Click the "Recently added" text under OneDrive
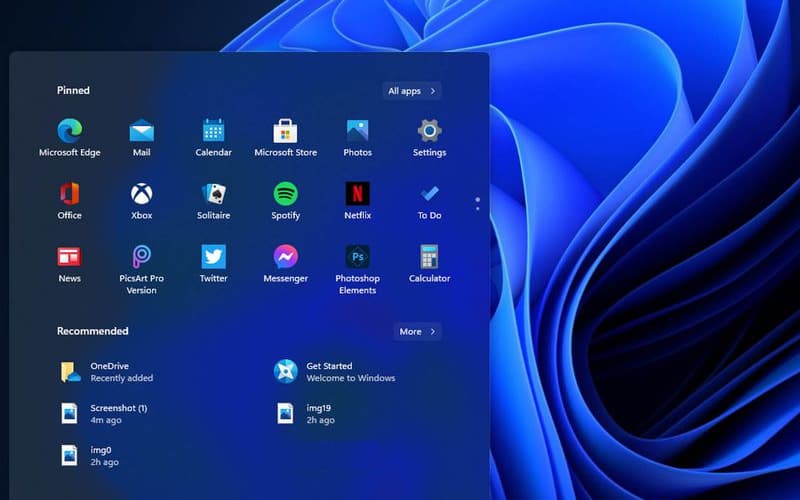The width and height of the screenshot is (800, 500). (x=121, y=378)
